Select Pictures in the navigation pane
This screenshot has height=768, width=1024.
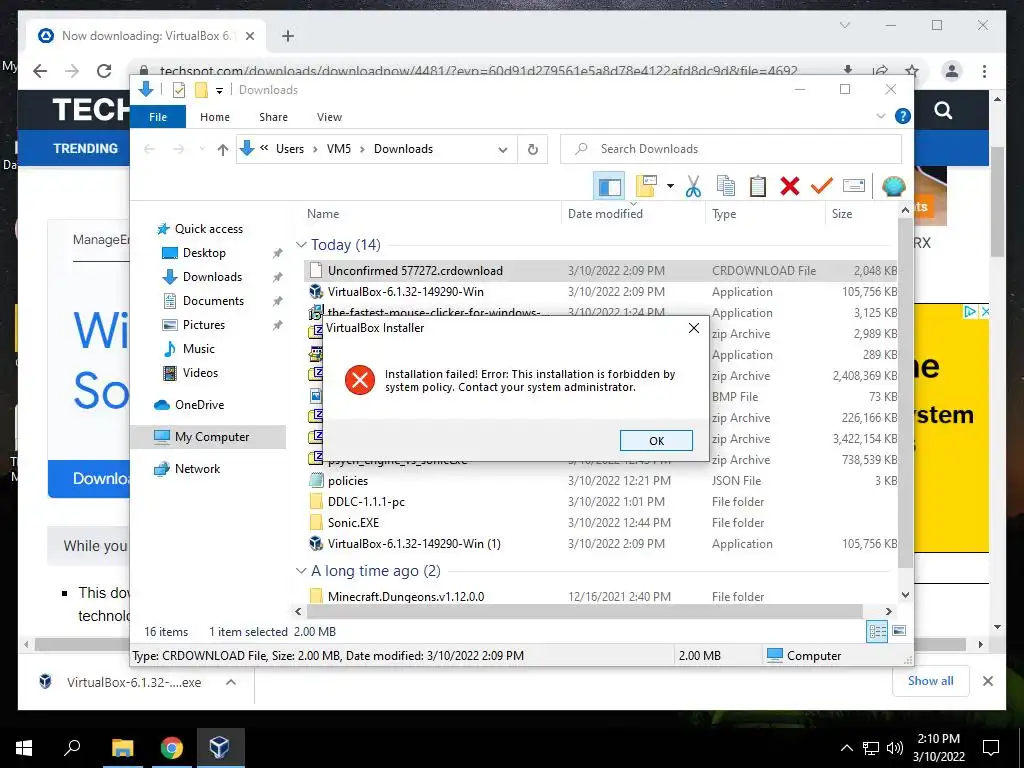203,325
